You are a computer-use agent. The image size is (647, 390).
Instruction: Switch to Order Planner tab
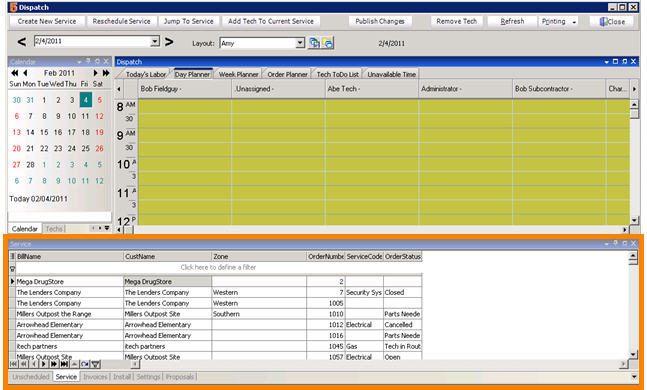pos(287,74)
